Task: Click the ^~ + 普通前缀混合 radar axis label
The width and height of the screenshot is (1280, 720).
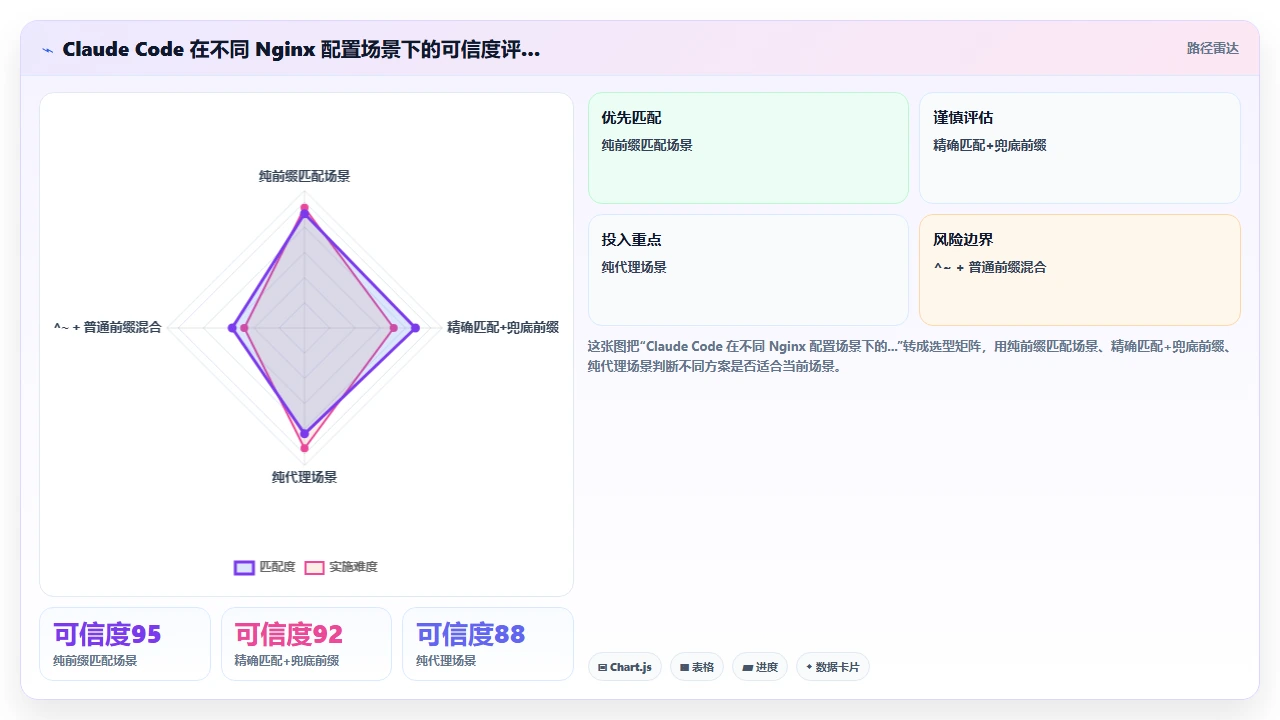Action: click(108, 327)
